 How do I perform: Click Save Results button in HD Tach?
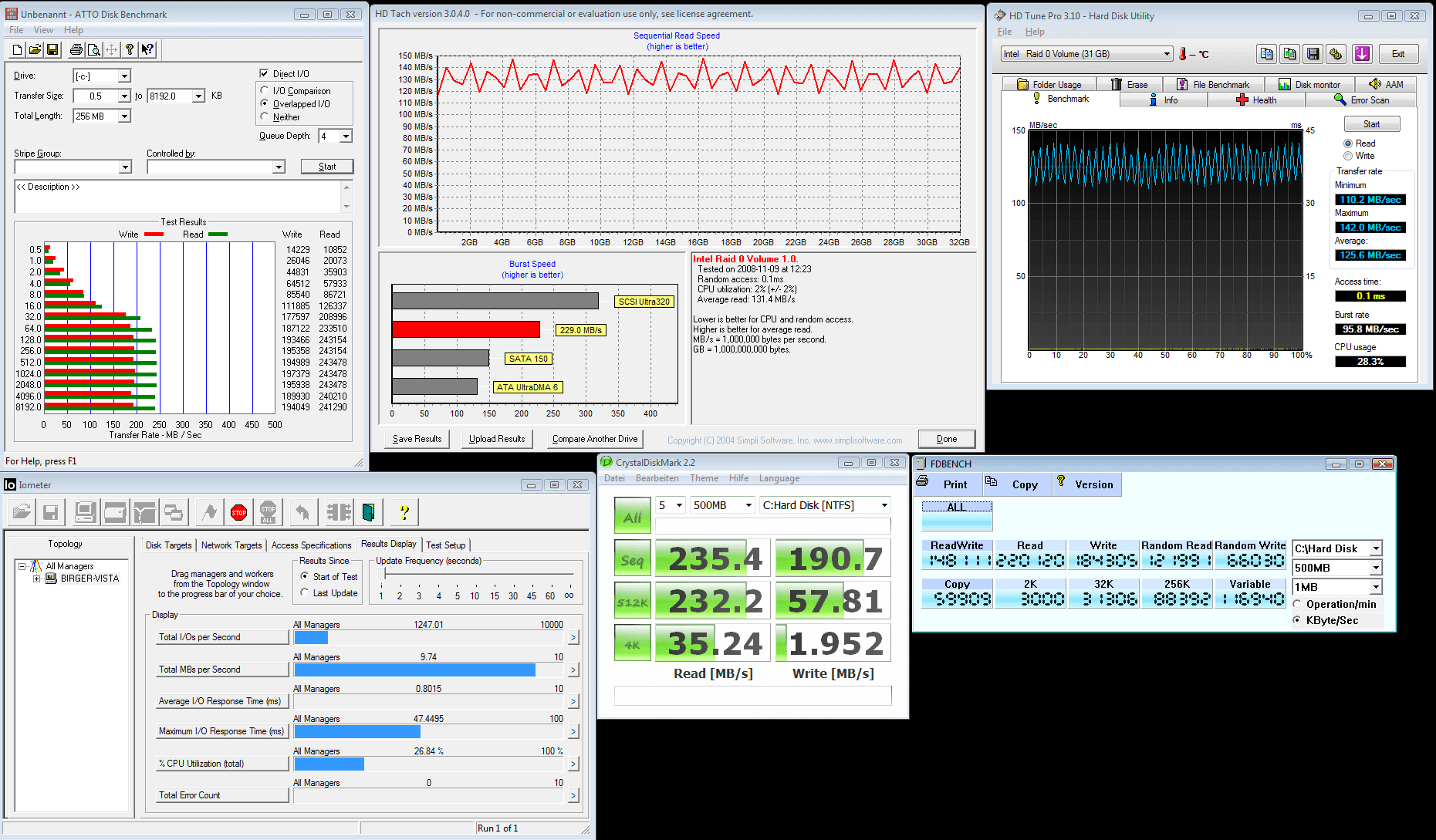pos(417,439)
